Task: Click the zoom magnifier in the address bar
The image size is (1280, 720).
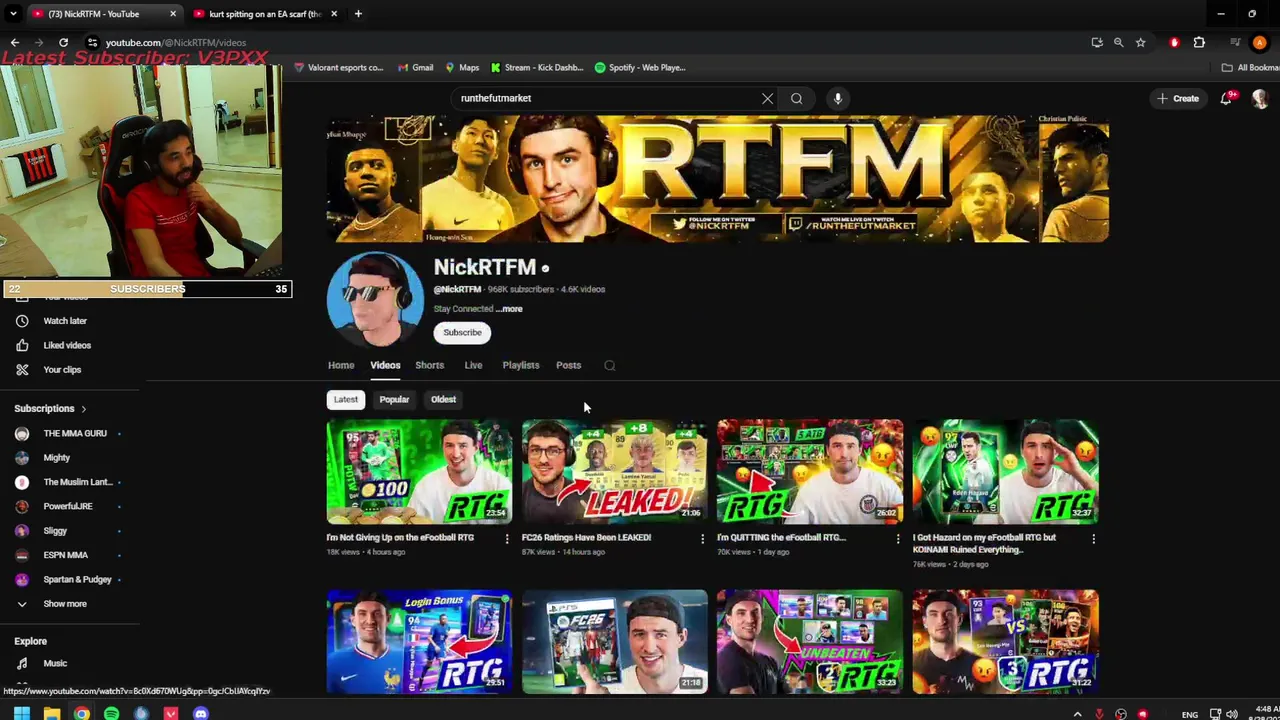Action: pyautogui.click(x=1118, y=42)
